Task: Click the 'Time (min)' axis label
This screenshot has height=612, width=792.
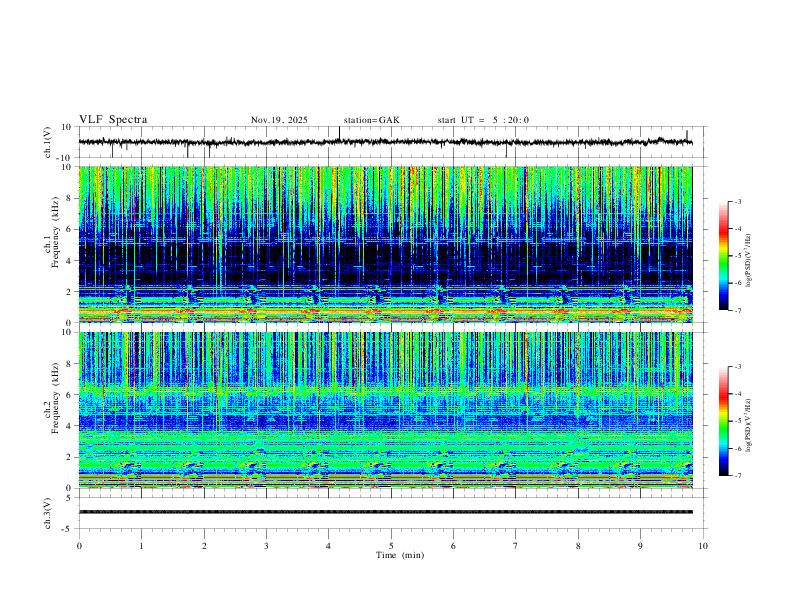Action: pyautogui.click(x=400, y=555)
